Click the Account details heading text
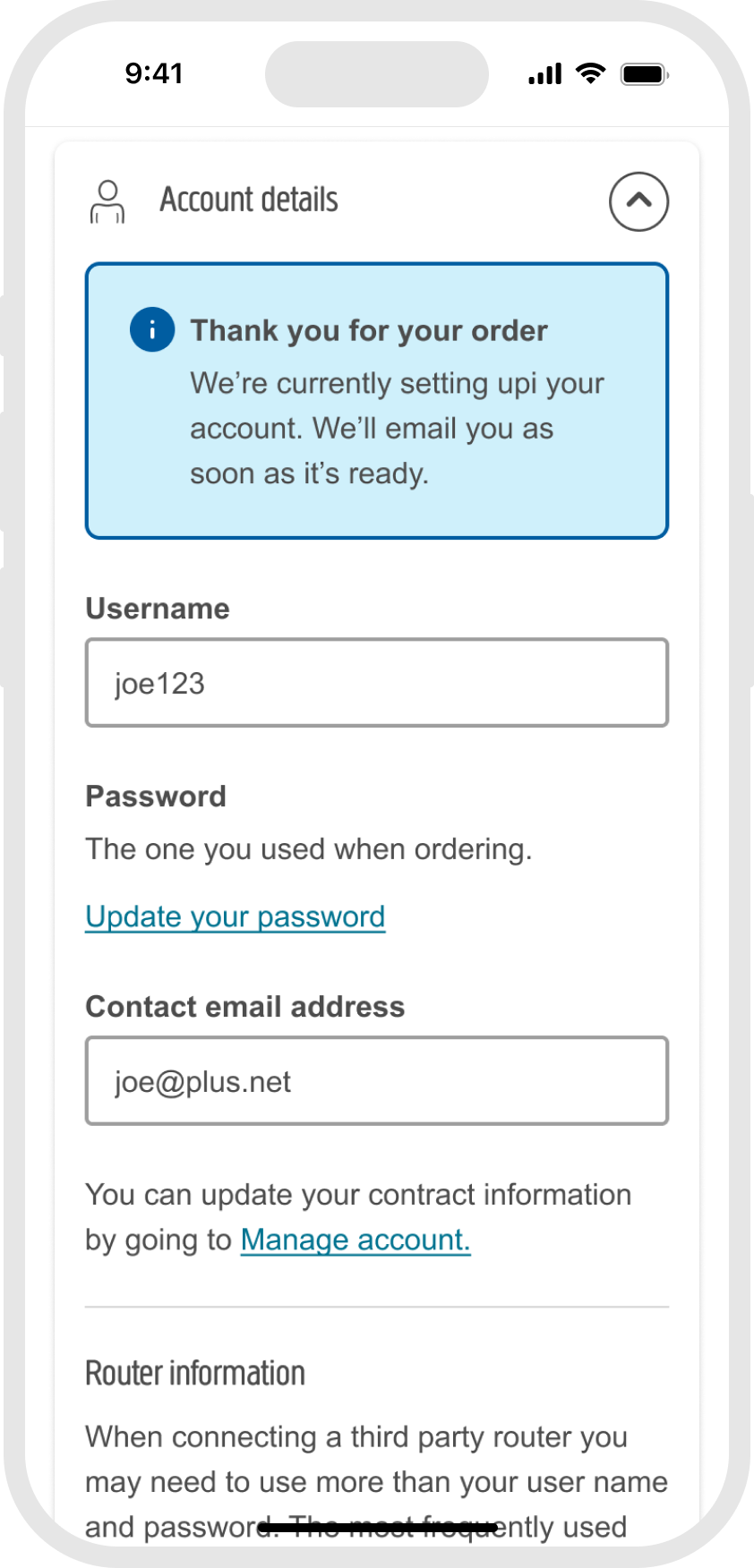Screen dimensions: 754x1568 coord(249,200)
